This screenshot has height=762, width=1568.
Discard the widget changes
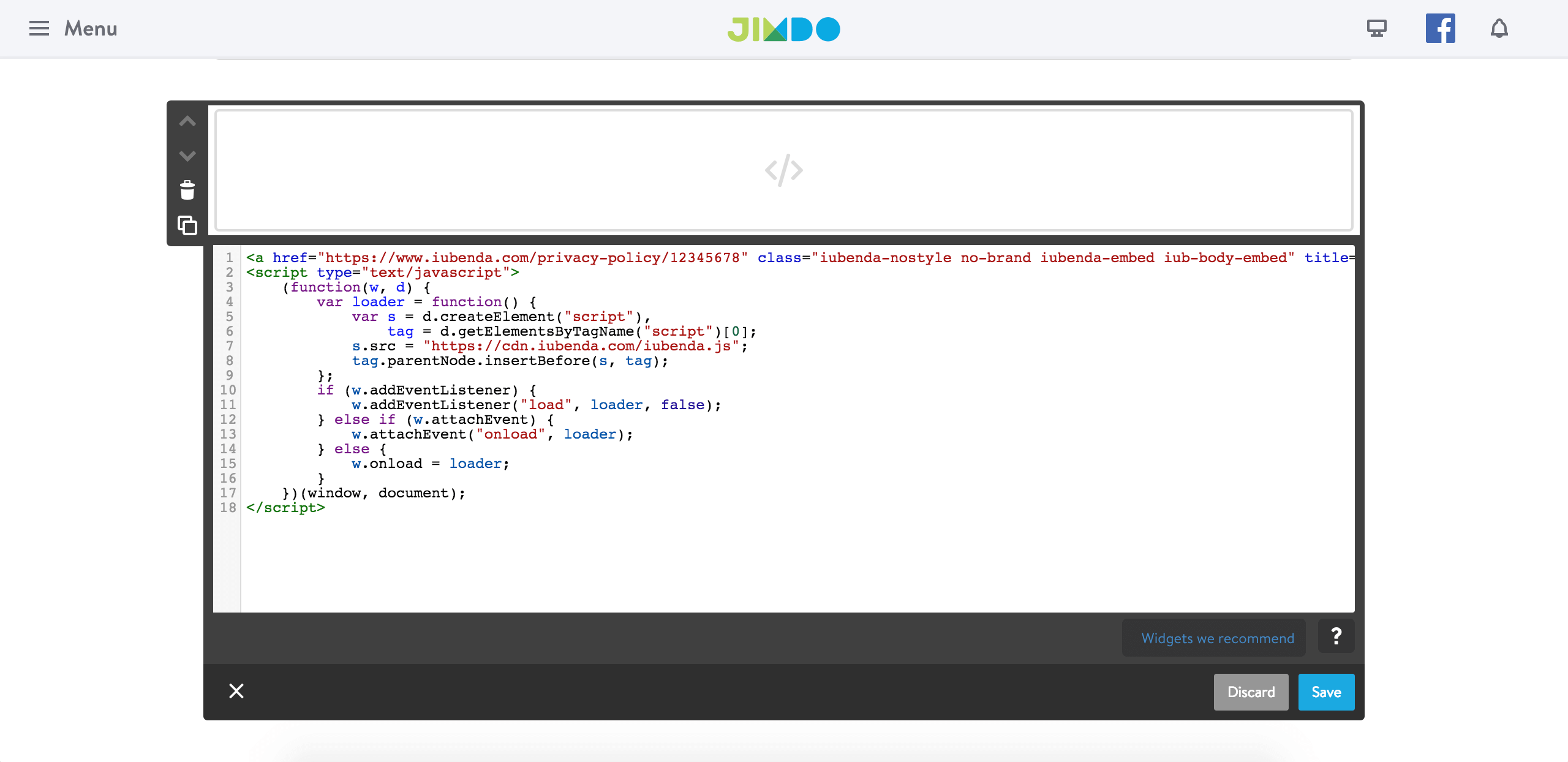click(x=1251, y=692)
